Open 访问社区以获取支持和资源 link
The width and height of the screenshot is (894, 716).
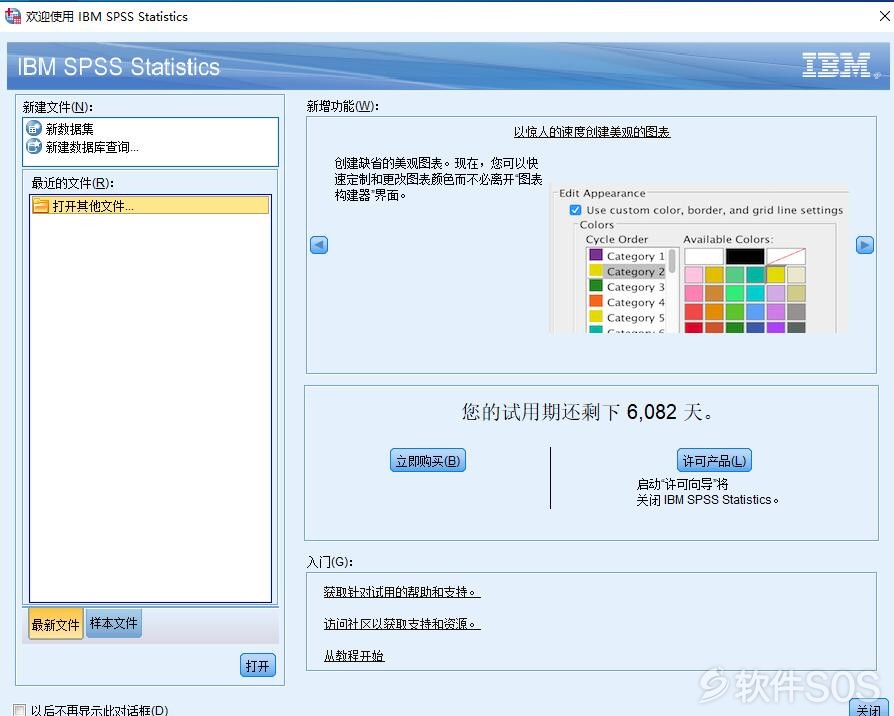(402, 624)
